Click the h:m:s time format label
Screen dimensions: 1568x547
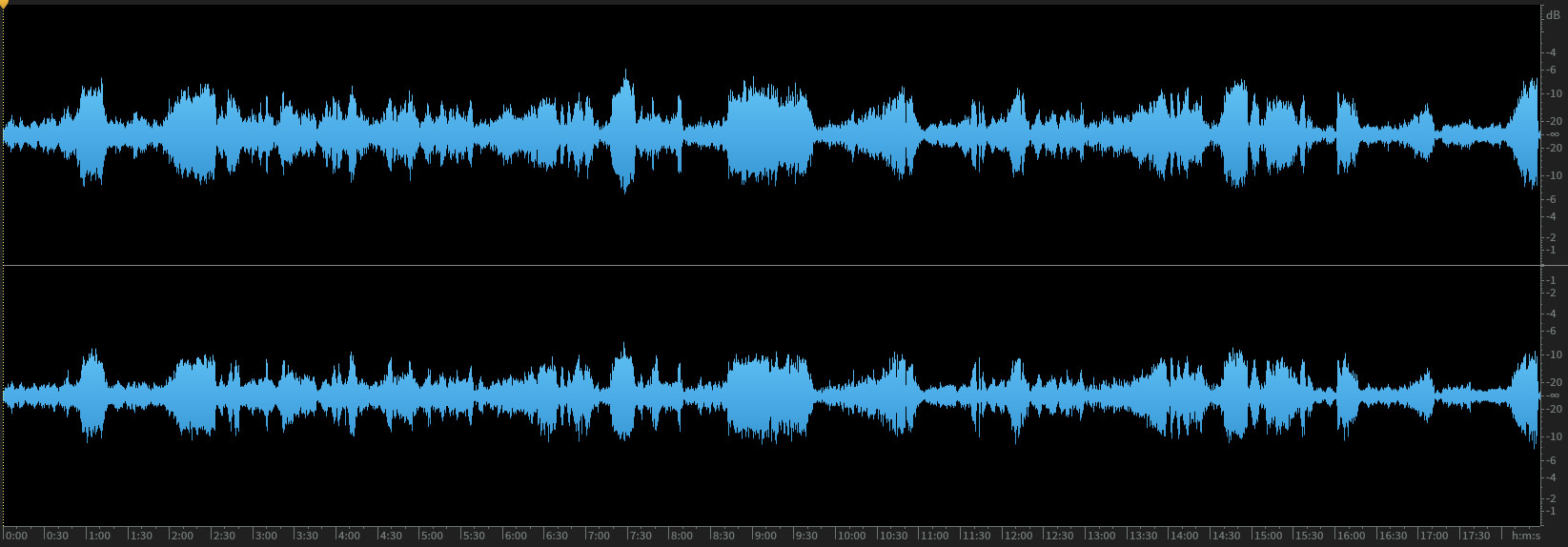1525,536
